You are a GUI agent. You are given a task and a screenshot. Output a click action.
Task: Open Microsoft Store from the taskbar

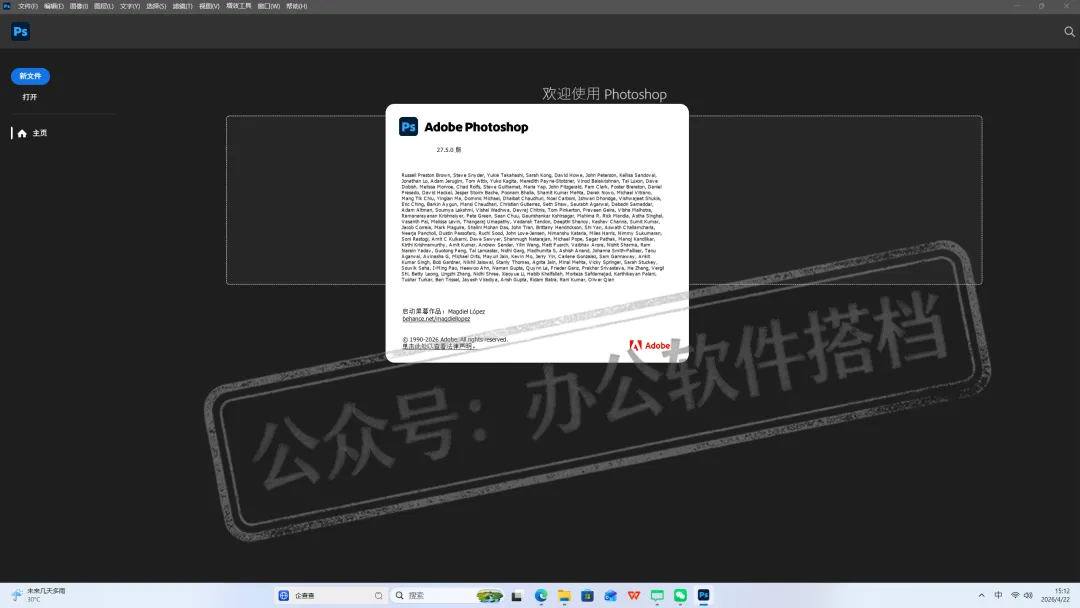click(588, 596)
